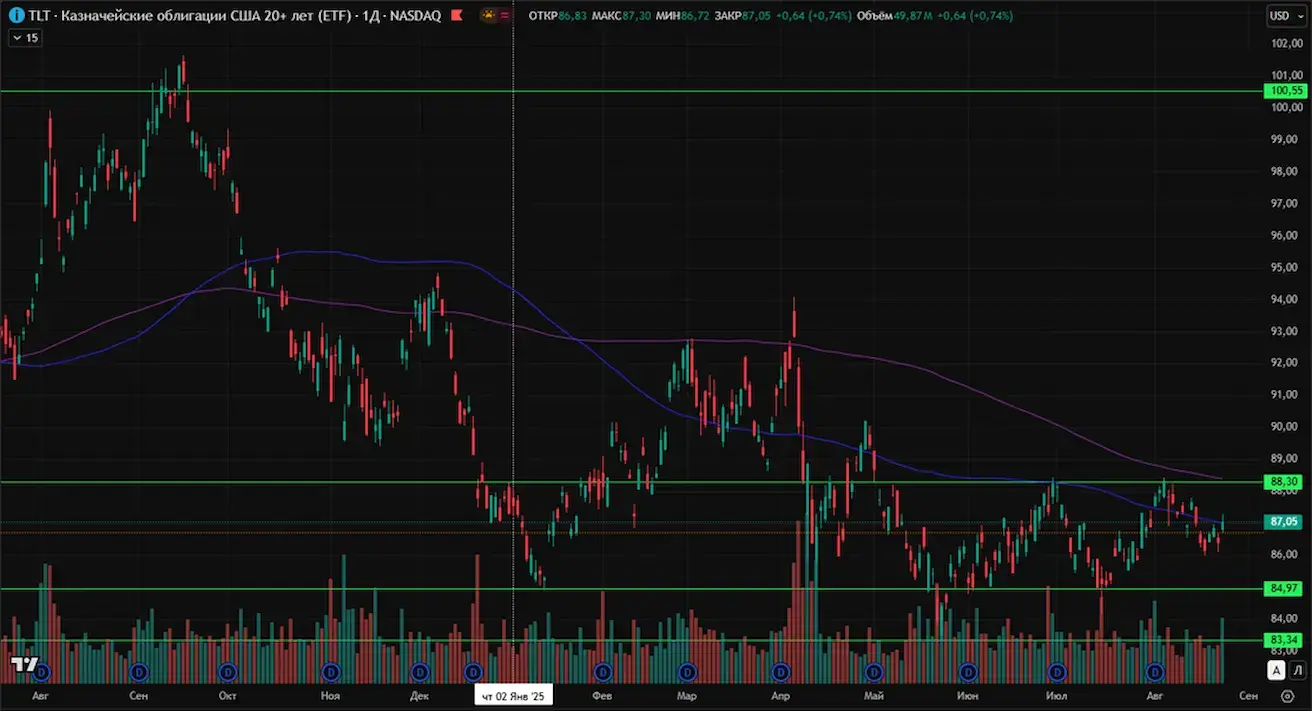Click the 87,05 current price label on axis

(1282, 522)
